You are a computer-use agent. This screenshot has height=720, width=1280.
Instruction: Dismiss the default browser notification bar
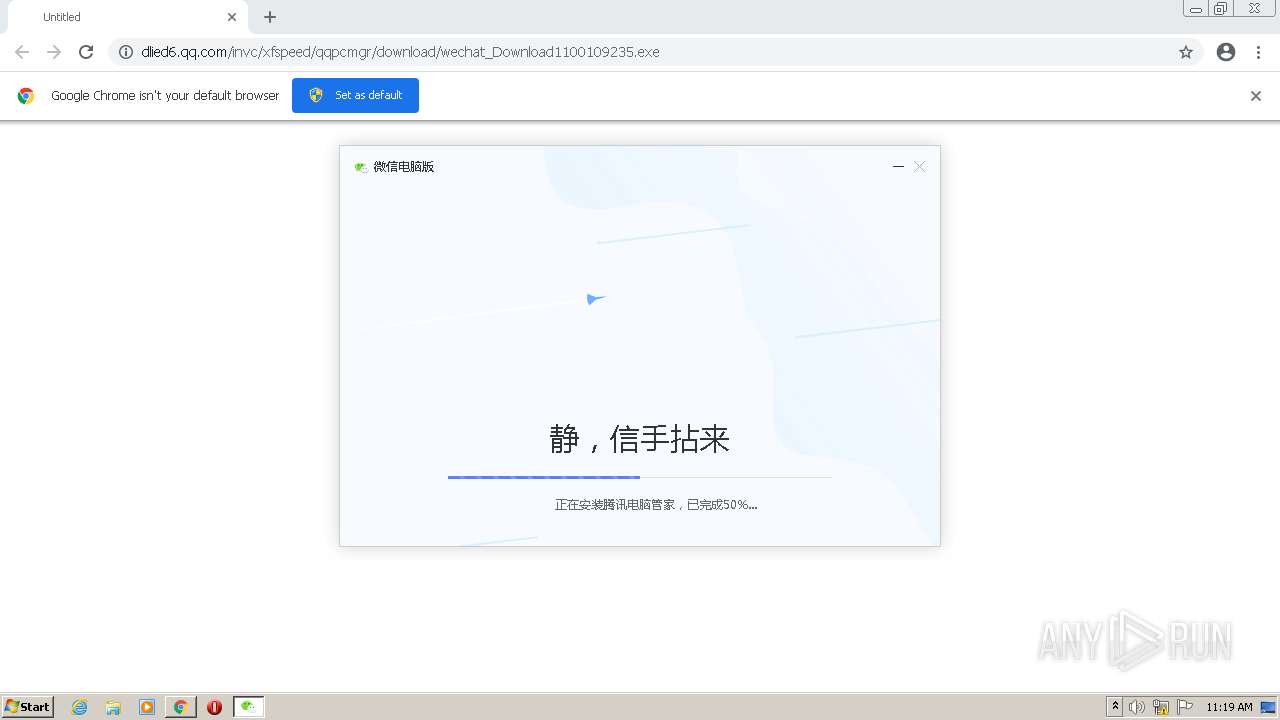click(1256, 96)
